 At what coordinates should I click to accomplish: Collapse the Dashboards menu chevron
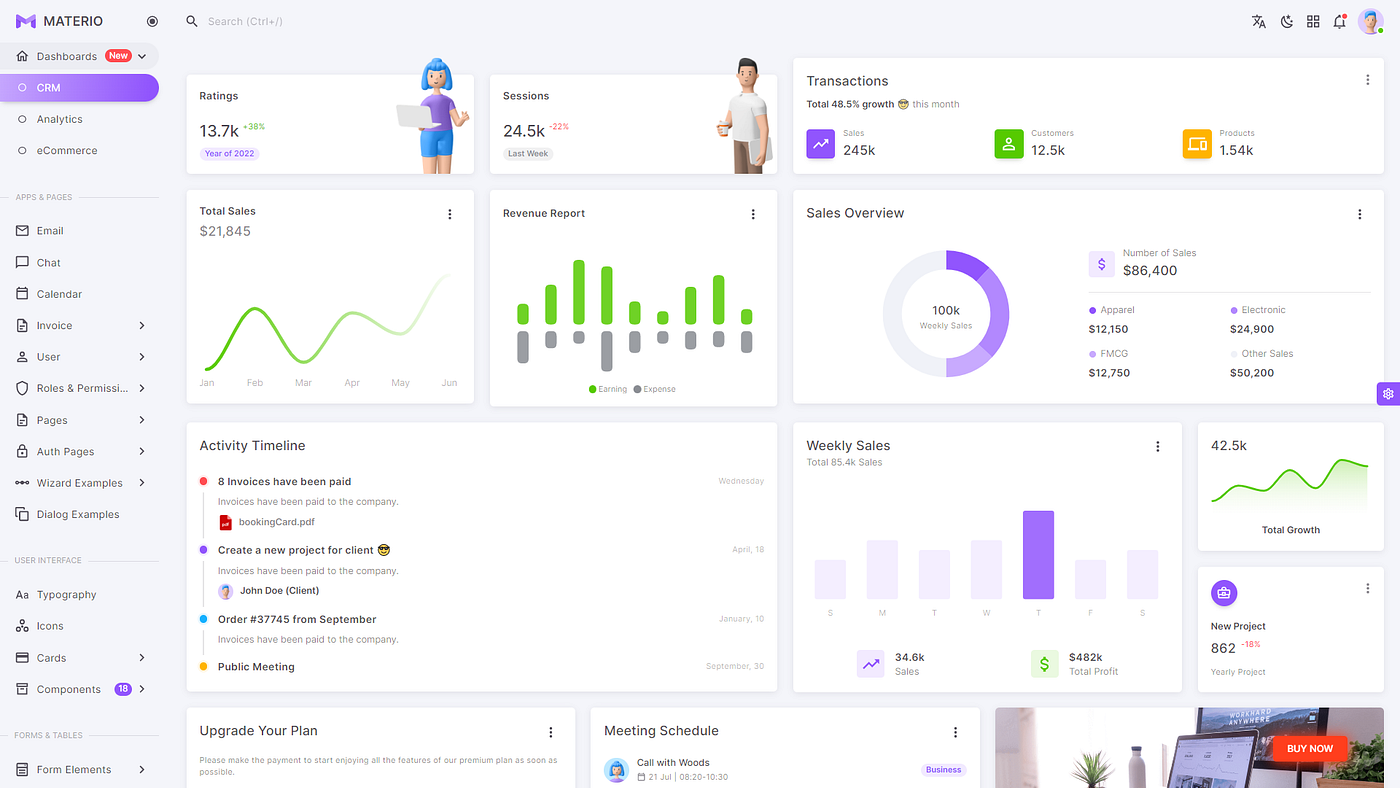142,56
